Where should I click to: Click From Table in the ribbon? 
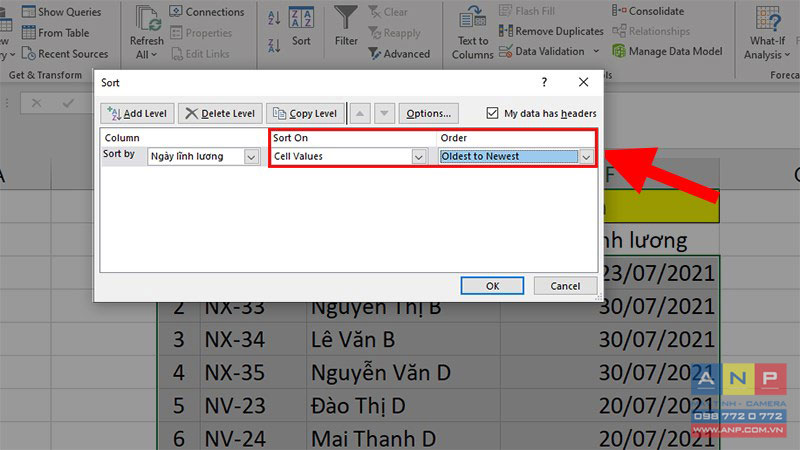pos(56,33)
